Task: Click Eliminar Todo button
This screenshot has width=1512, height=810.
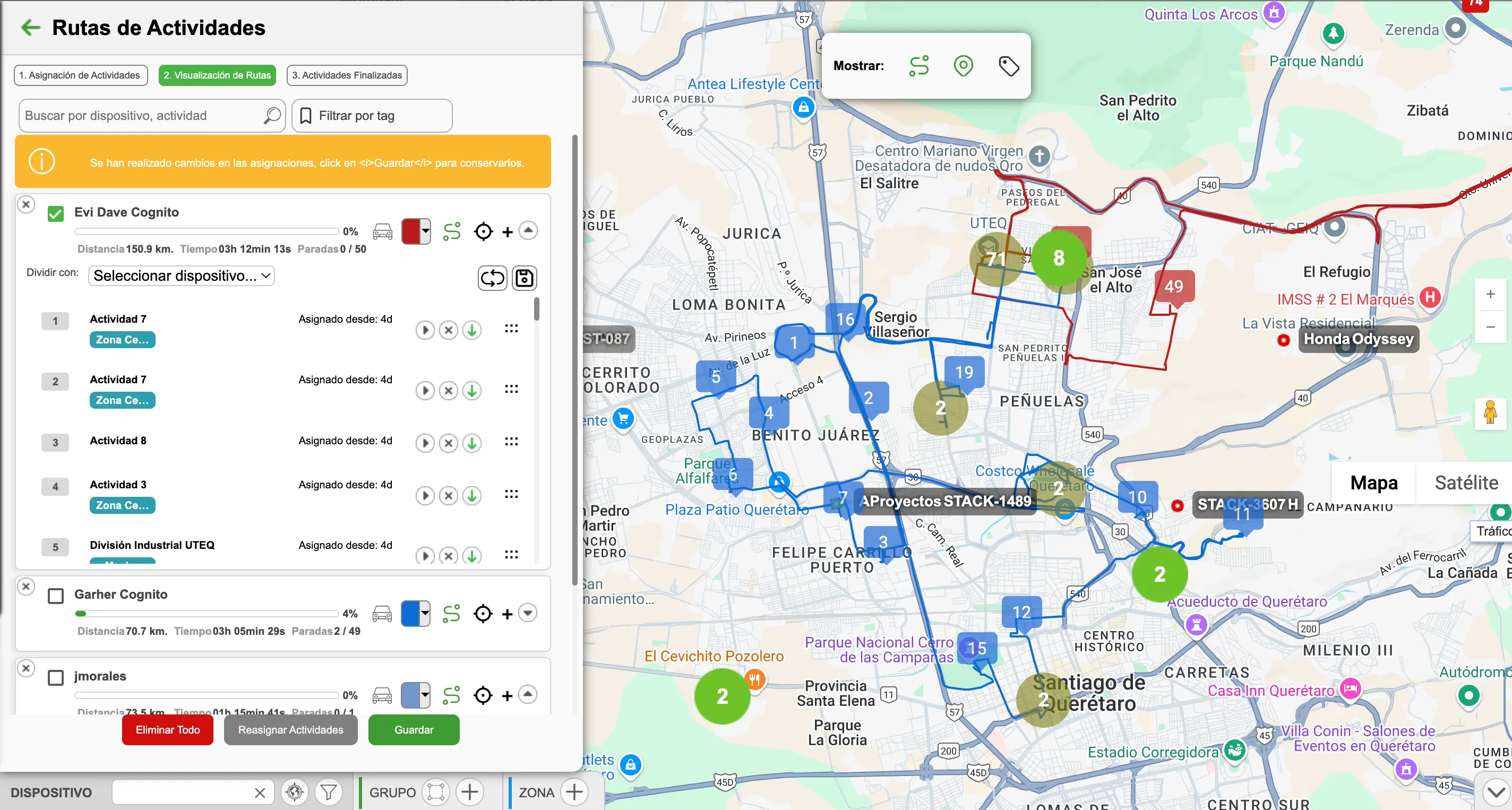Action: click(x=167, y=730)
